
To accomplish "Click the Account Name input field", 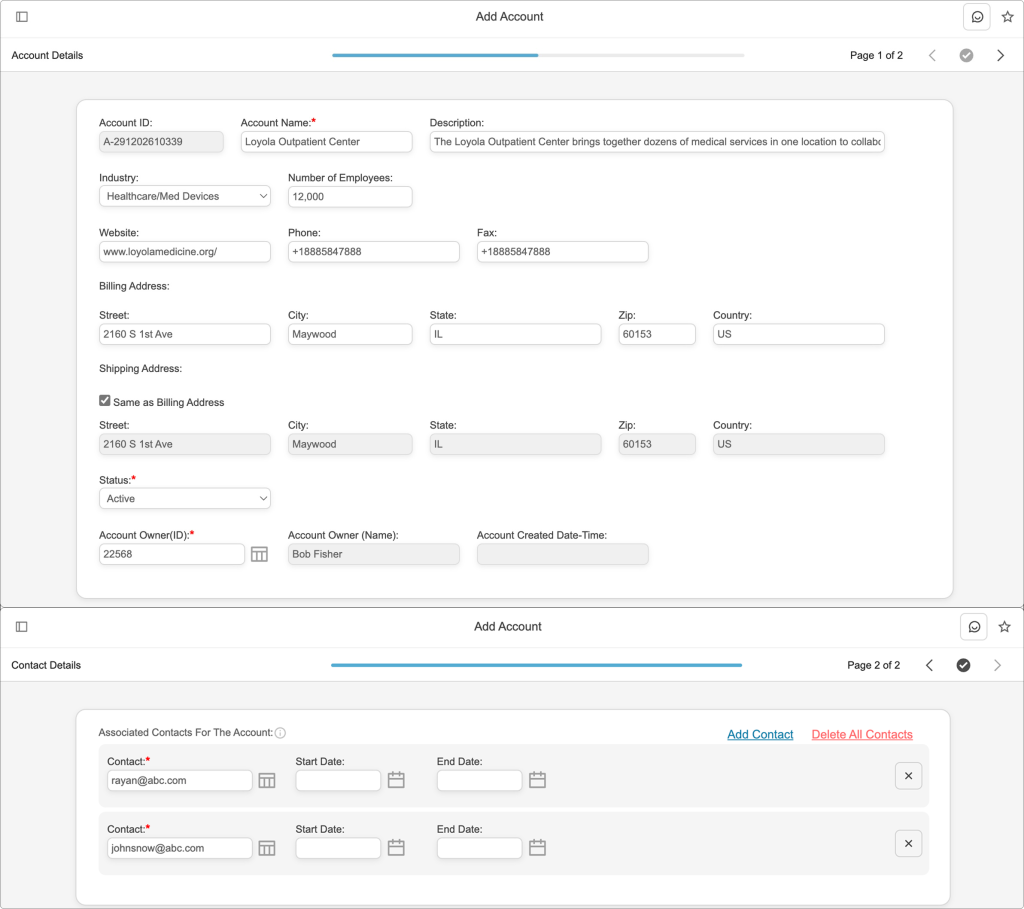I will pos(326,142).
